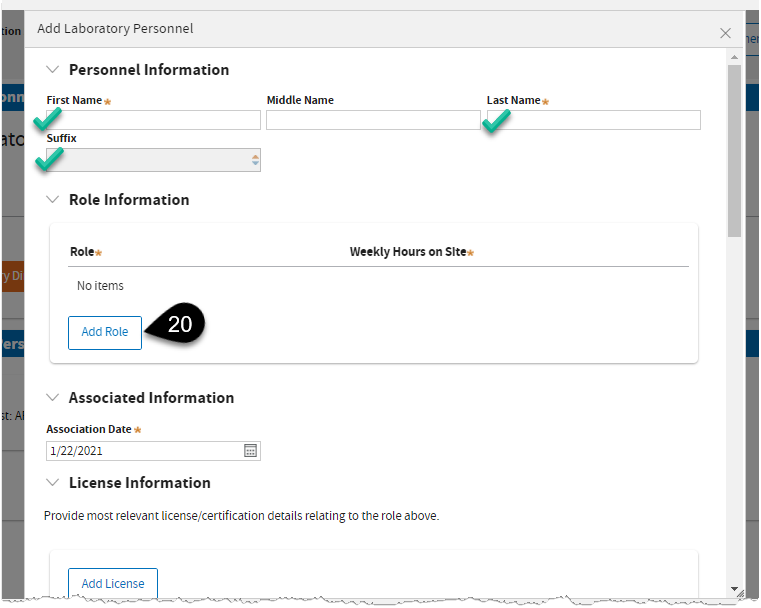Collapse the Associated Information section
The image size is (761, 608).
(x=53, y=398)
